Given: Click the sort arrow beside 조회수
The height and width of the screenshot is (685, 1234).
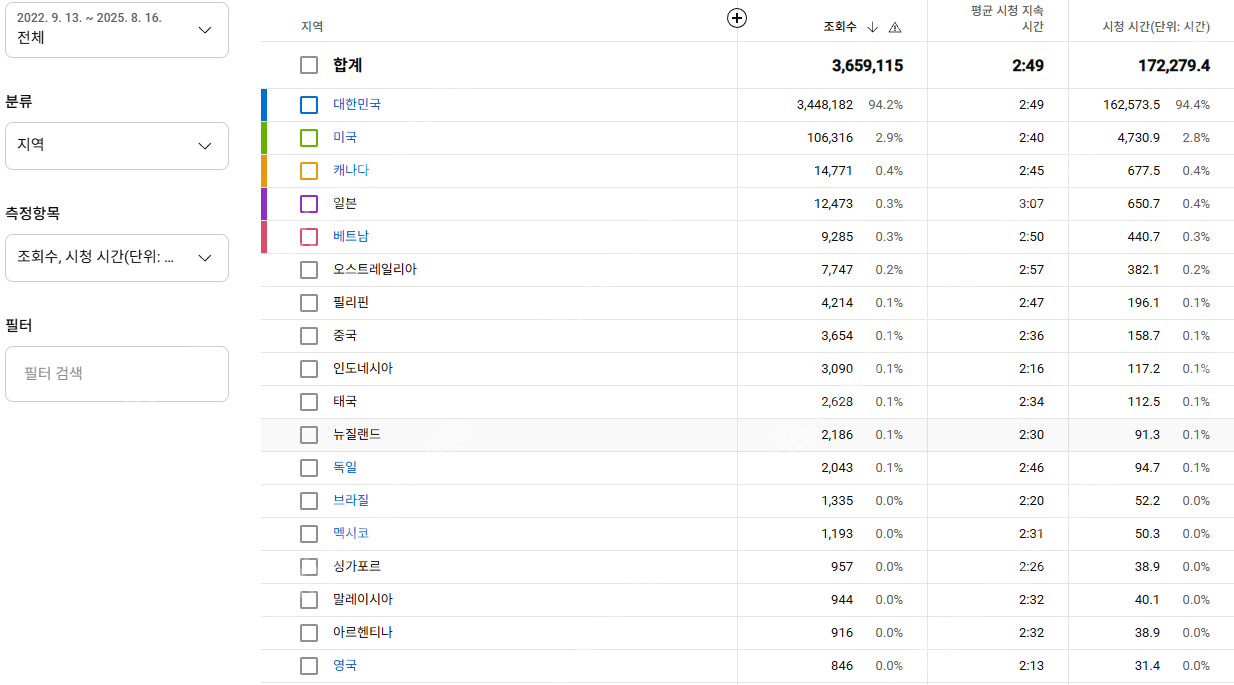Looking at the screenshot, I should pyautogui.click(x=873, y=27).
